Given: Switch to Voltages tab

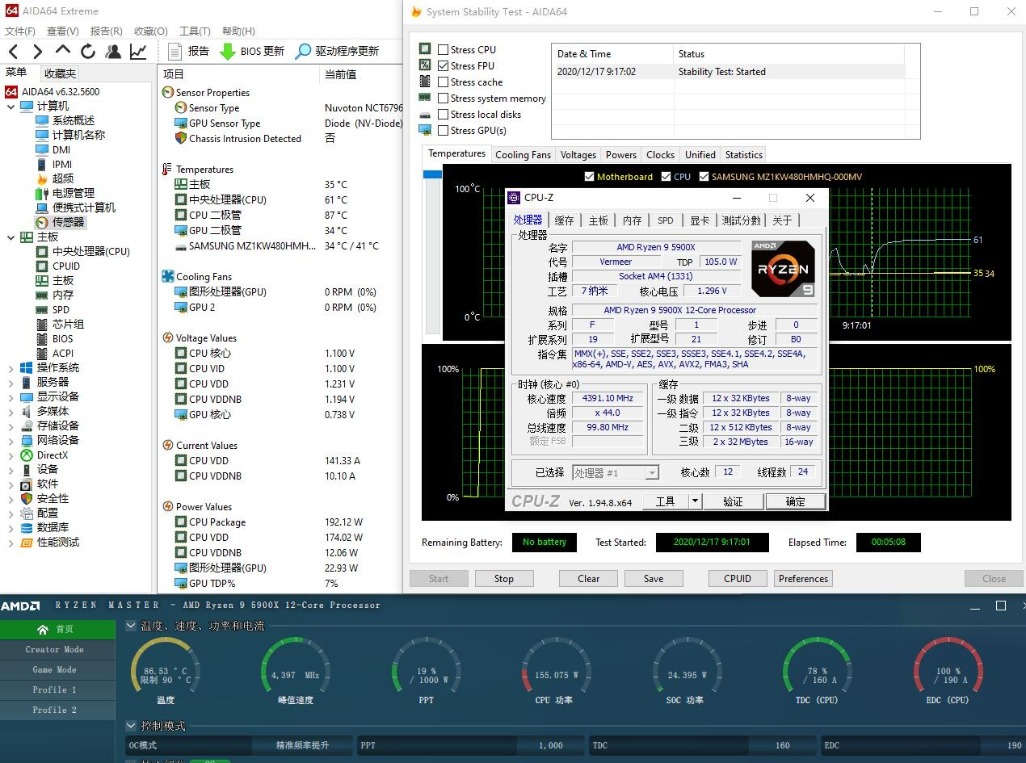Looking at the screenshot, I should tap(578, 155).
